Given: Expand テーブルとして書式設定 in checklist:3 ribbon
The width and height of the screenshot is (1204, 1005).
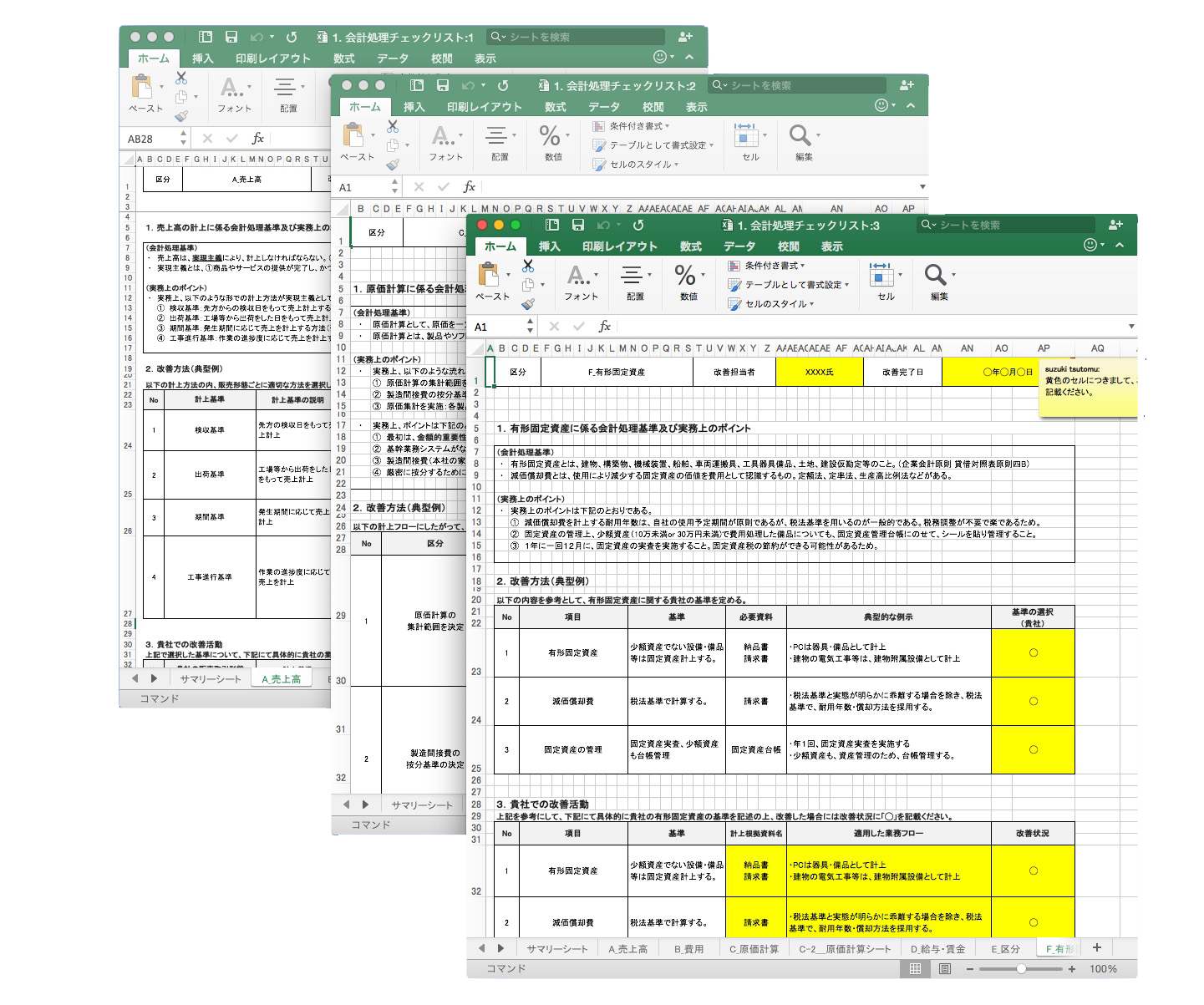Looking at the screenshot, I should 789,285.
